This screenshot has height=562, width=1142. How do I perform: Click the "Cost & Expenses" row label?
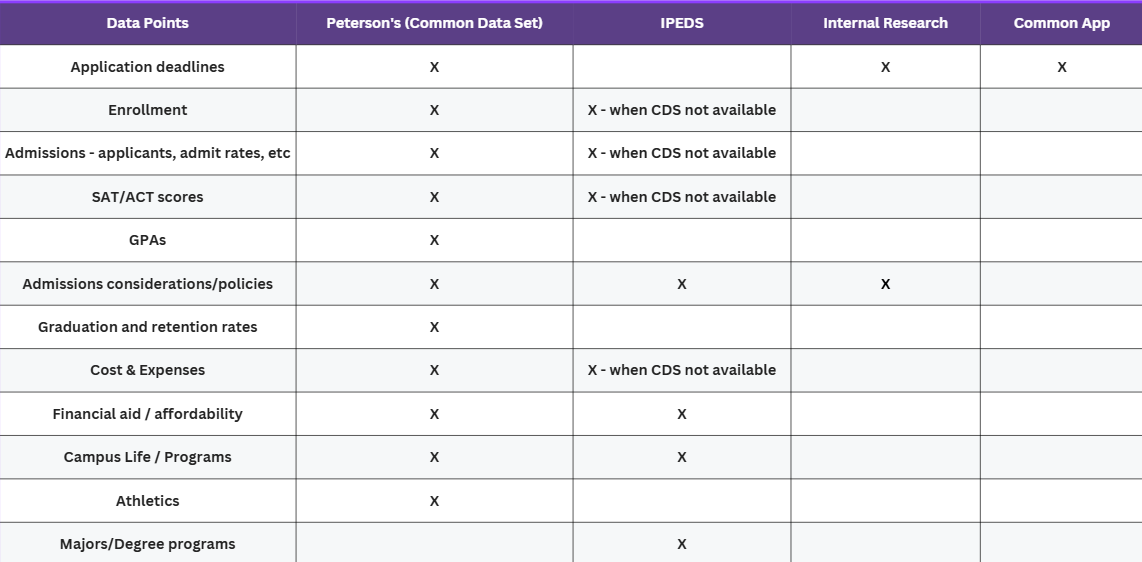click(147, 370)
